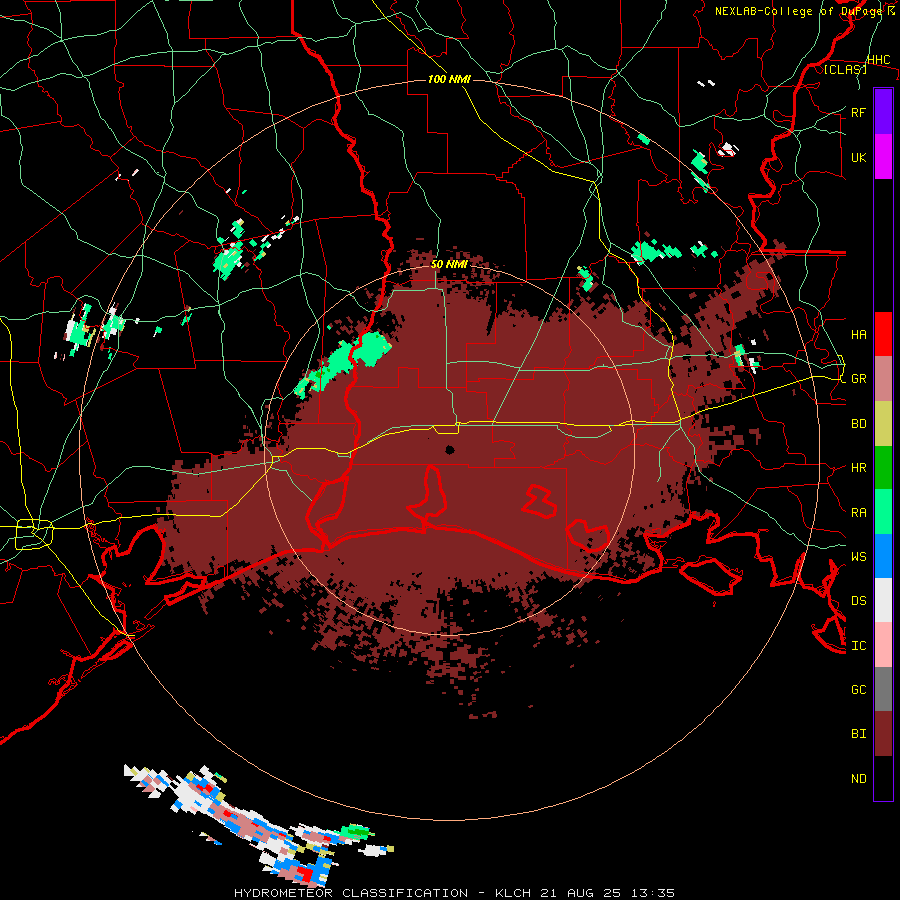Image resolution: width=900 pixels, height=900 pixels.
Task: Select the 'BD' legend label text
Action: [859, 423]
